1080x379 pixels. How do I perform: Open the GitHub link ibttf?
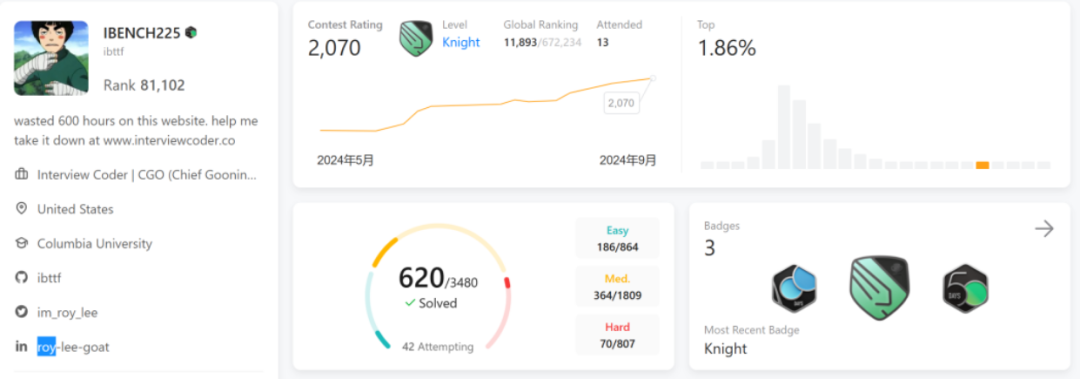click(x=49, y=278)
